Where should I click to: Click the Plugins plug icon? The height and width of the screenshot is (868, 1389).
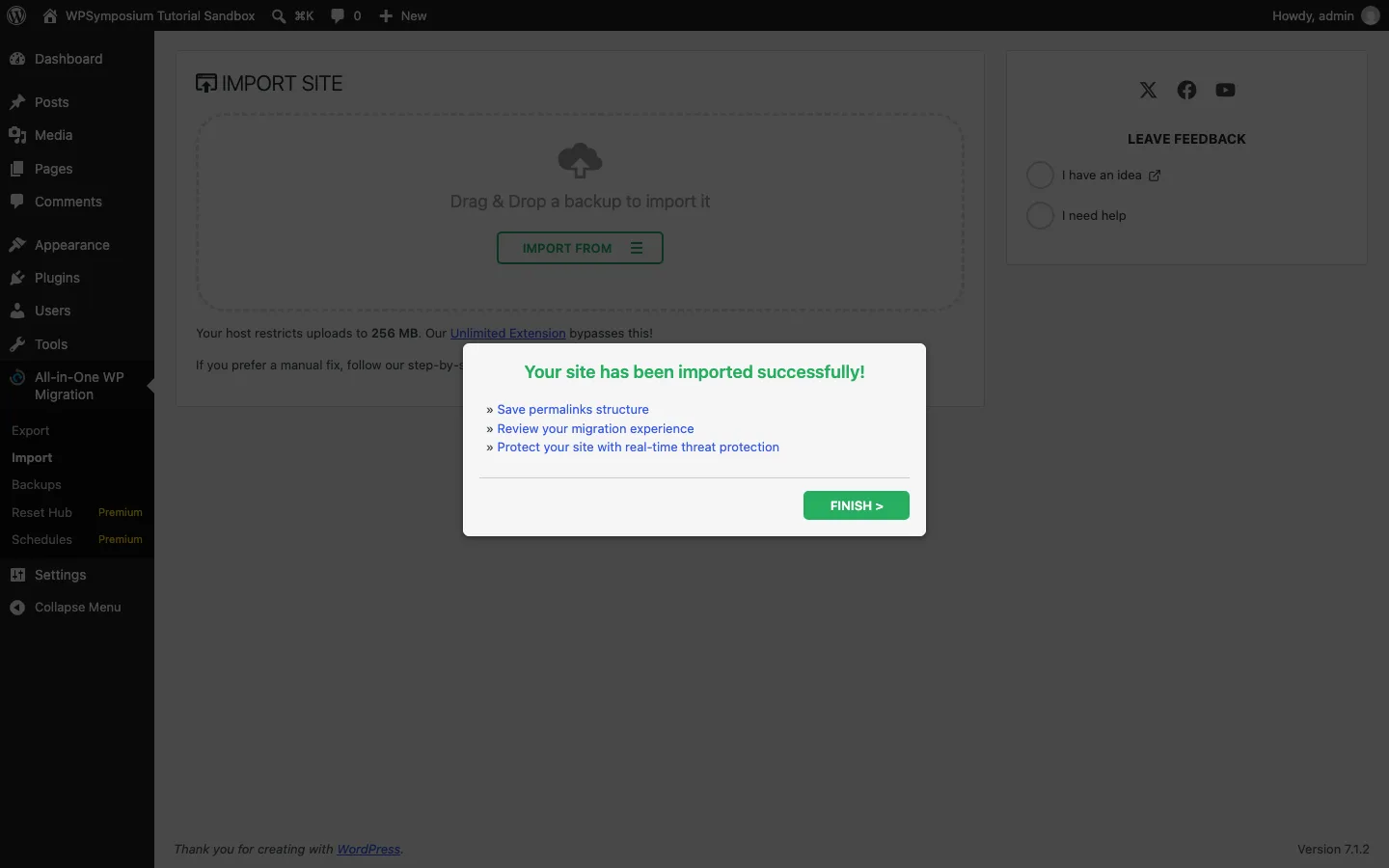coord(17,278)
